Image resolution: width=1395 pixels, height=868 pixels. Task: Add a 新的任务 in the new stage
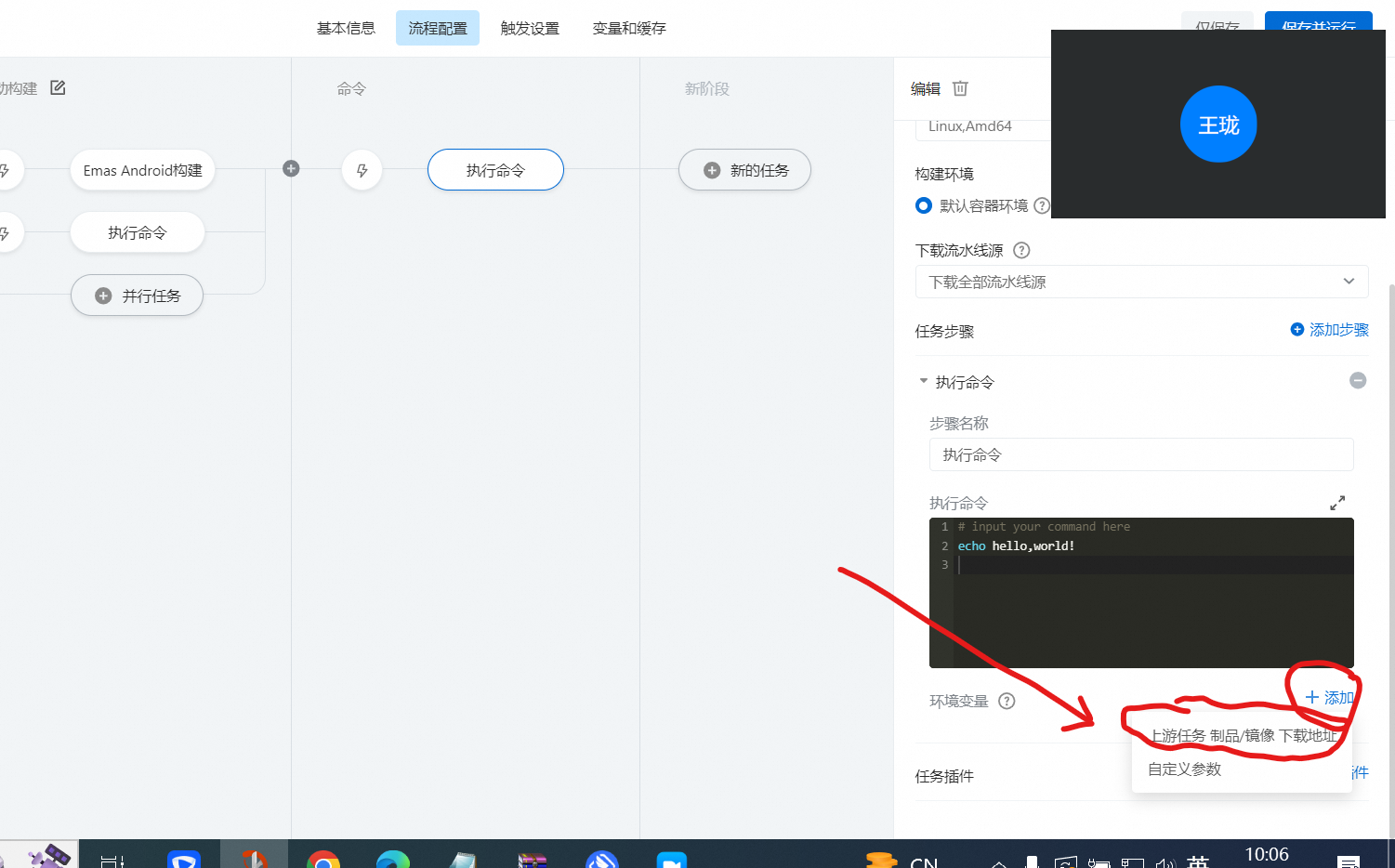[744, 170]
